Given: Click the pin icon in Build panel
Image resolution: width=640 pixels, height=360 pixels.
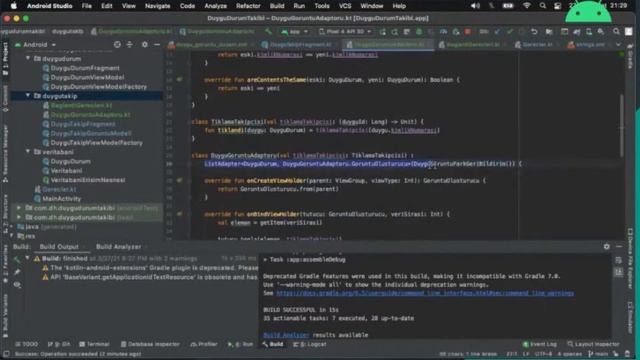Looking at the screenshot, I should (x=17, y=272).
